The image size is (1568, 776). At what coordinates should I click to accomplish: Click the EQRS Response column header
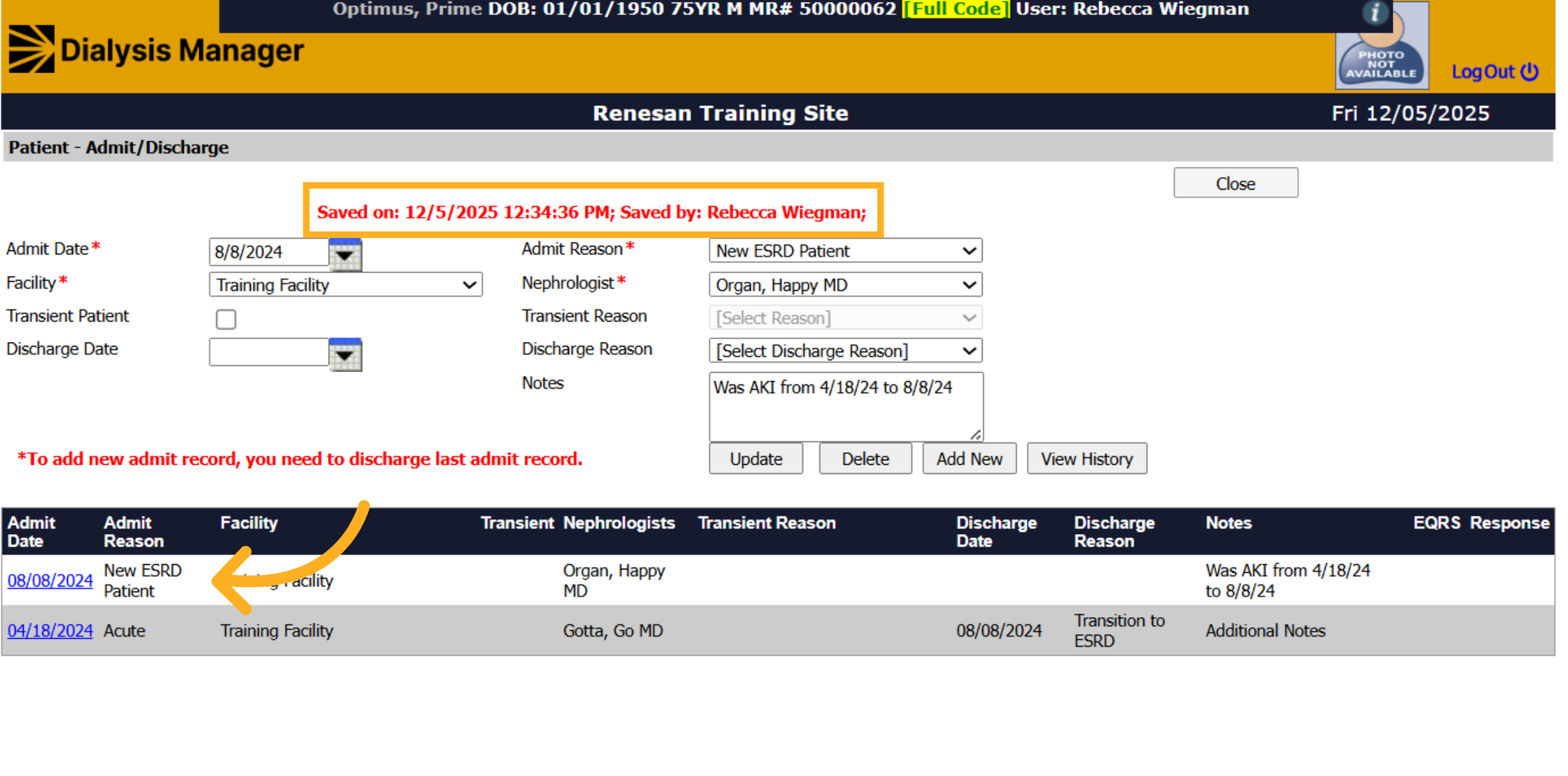click(1481, 523)
